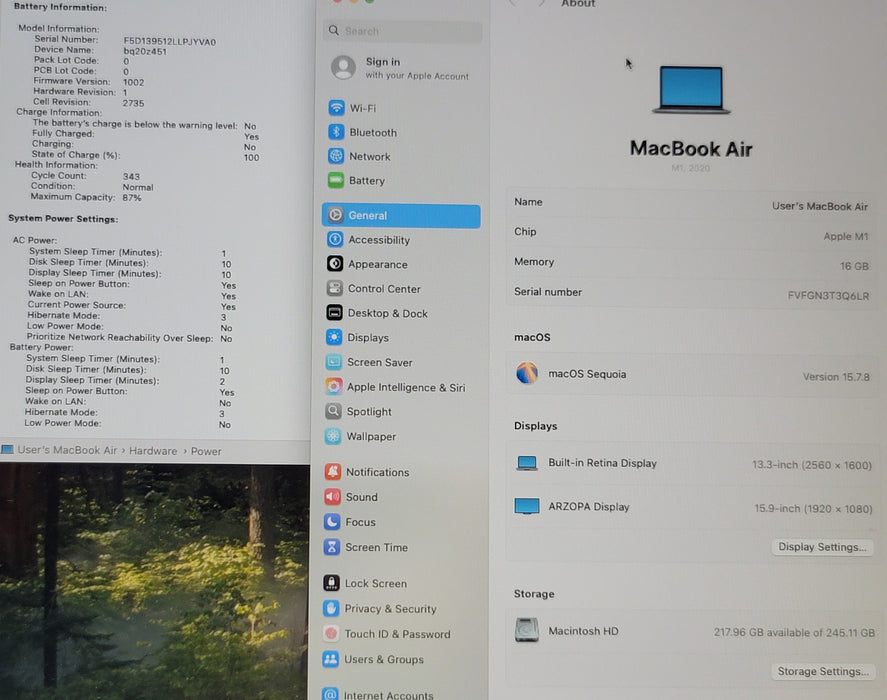The width and height of the screenshot is (887, 700).
Task: Click the Accessibility icon
Action: pos(335,239)
